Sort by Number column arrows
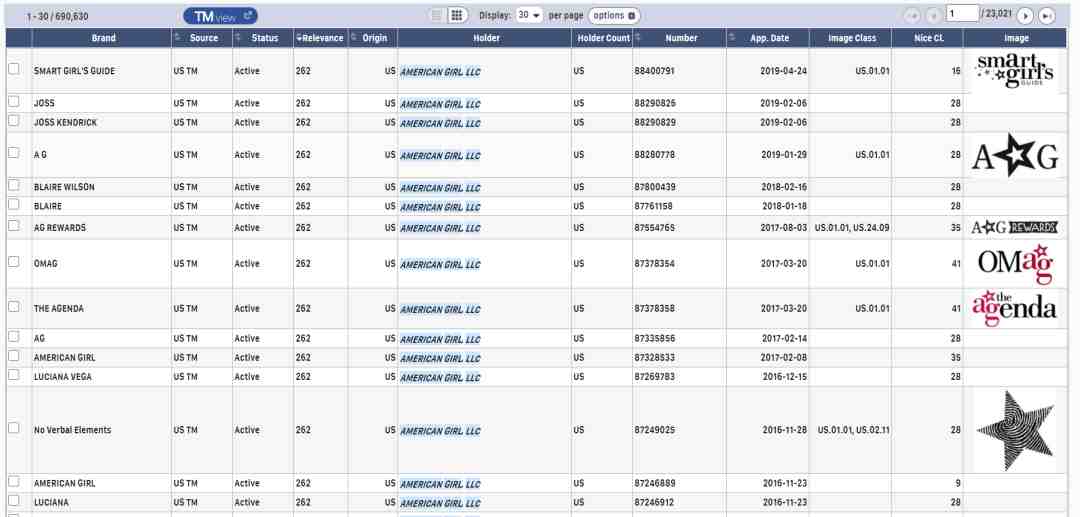The height and width of the screenshot is (517, 1080). 638,38
